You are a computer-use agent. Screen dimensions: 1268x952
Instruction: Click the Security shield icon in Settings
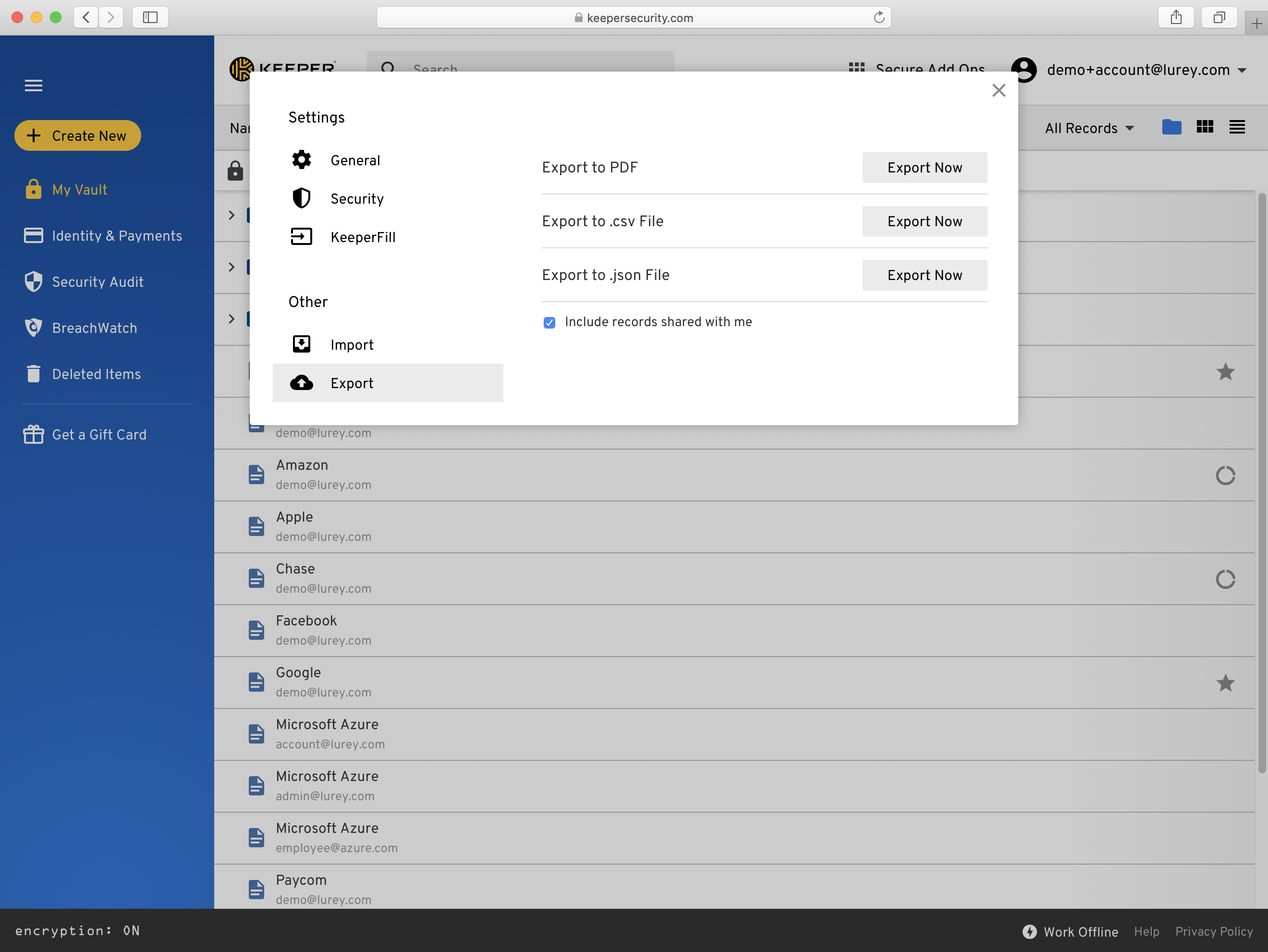click(302, 198)
